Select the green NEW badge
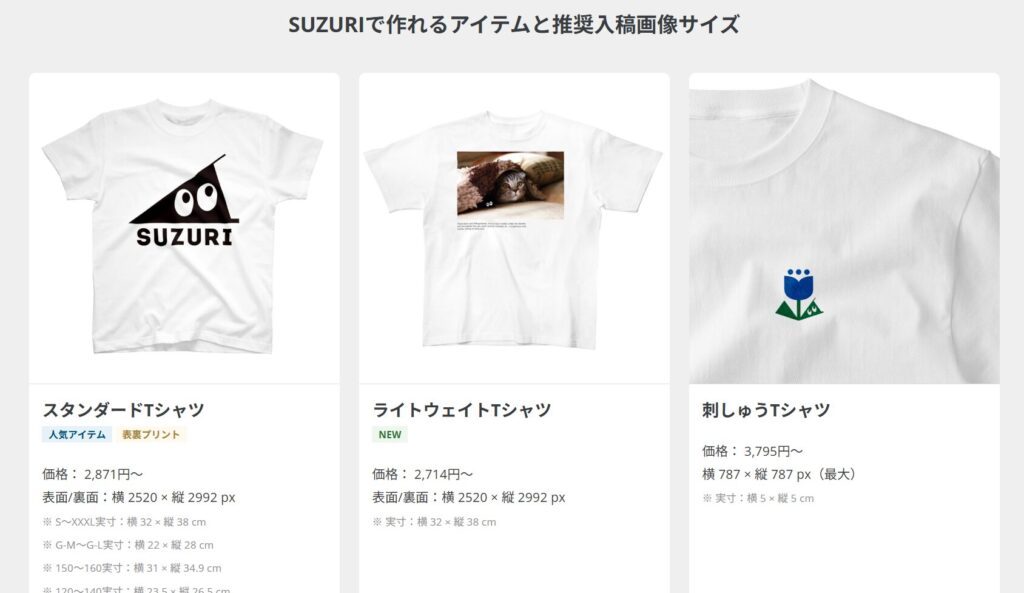 [x=390, y=434]
